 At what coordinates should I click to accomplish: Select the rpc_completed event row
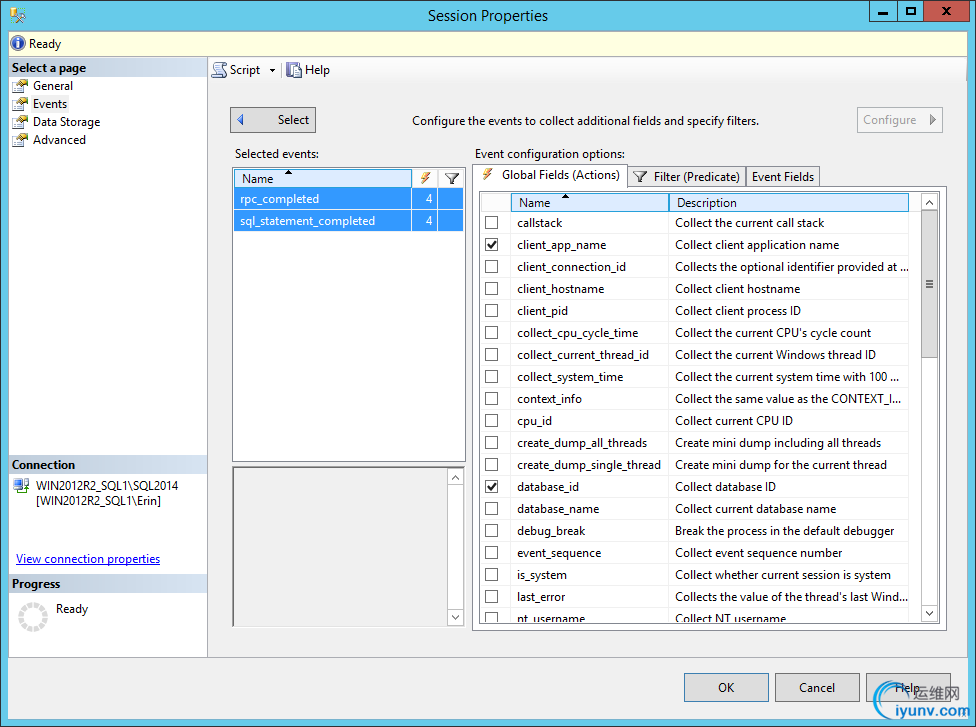[x=349, y=199]
